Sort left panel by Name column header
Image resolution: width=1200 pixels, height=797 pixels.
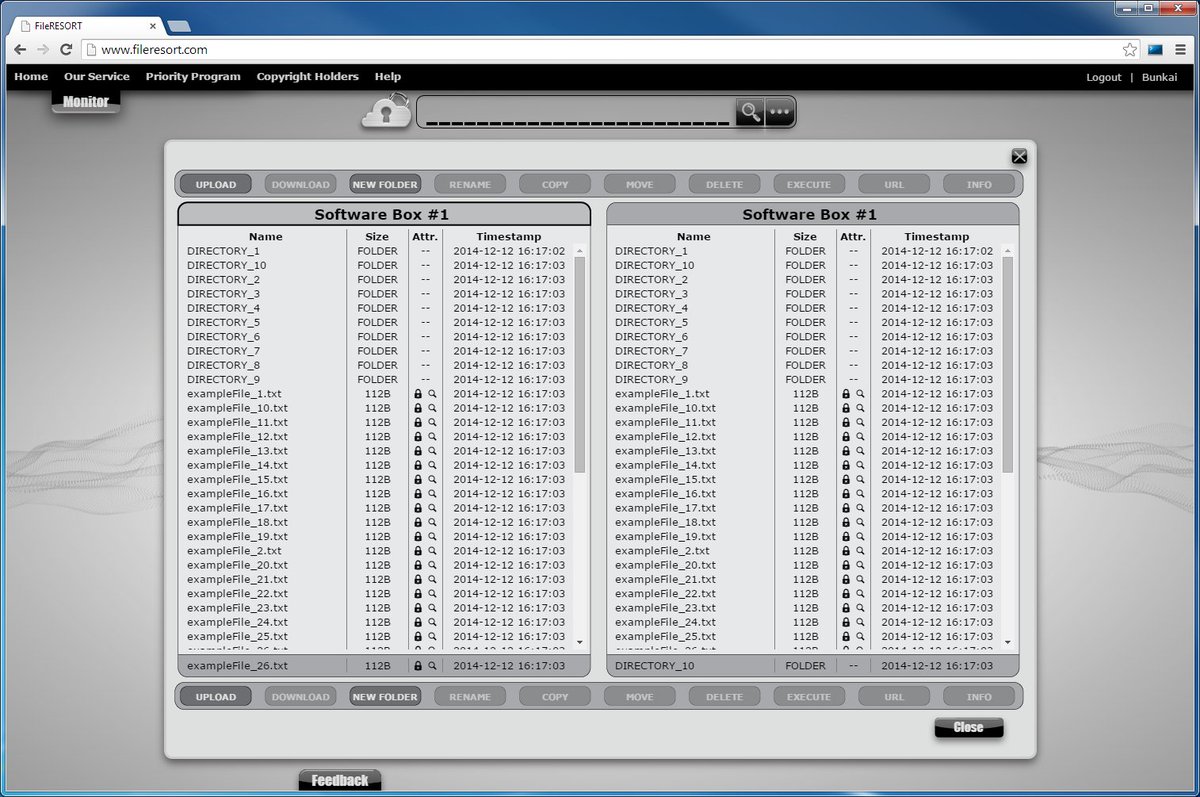point(266,237)
